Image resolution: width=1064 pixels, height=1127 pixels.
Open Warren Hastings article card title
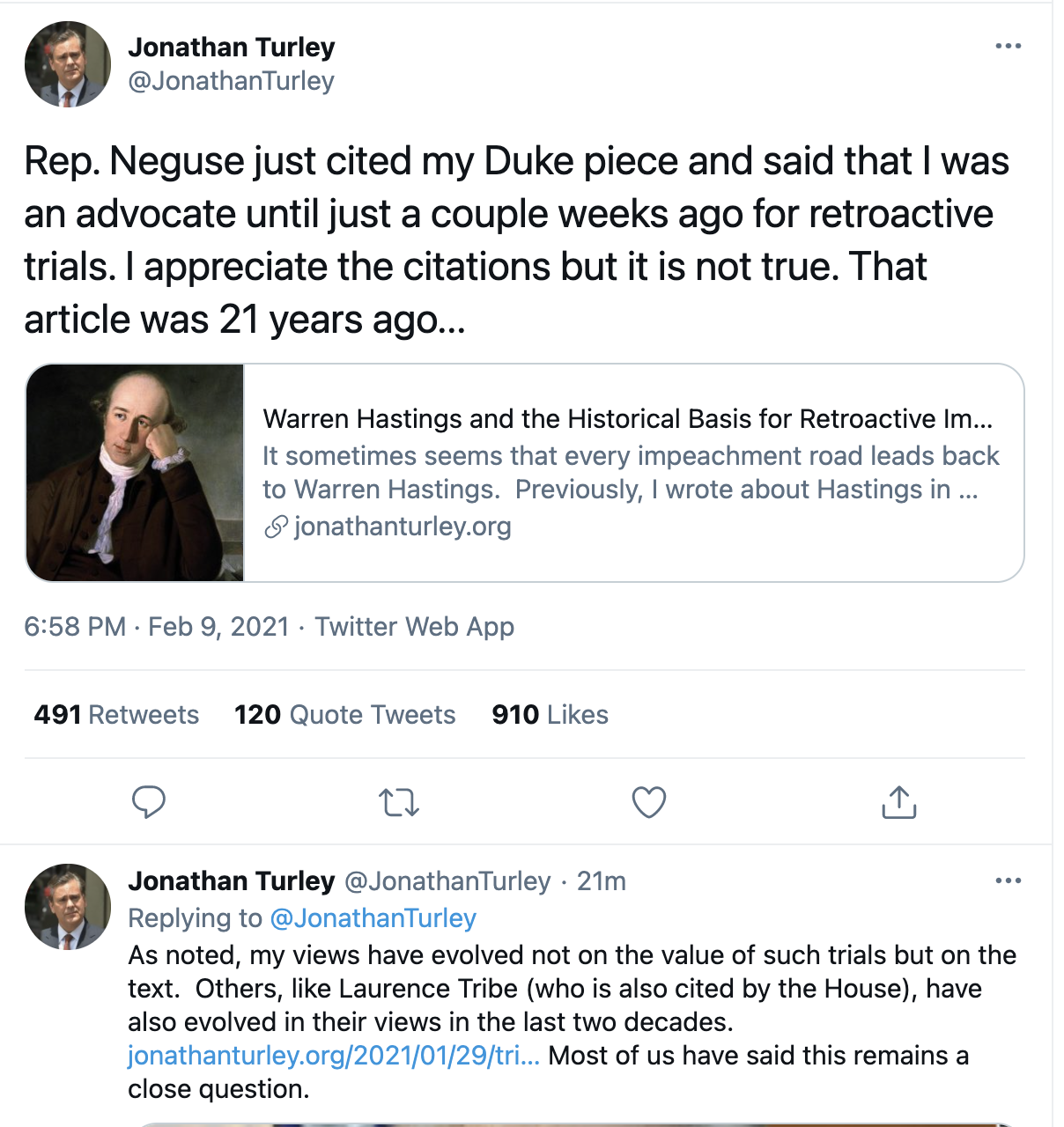627,419
